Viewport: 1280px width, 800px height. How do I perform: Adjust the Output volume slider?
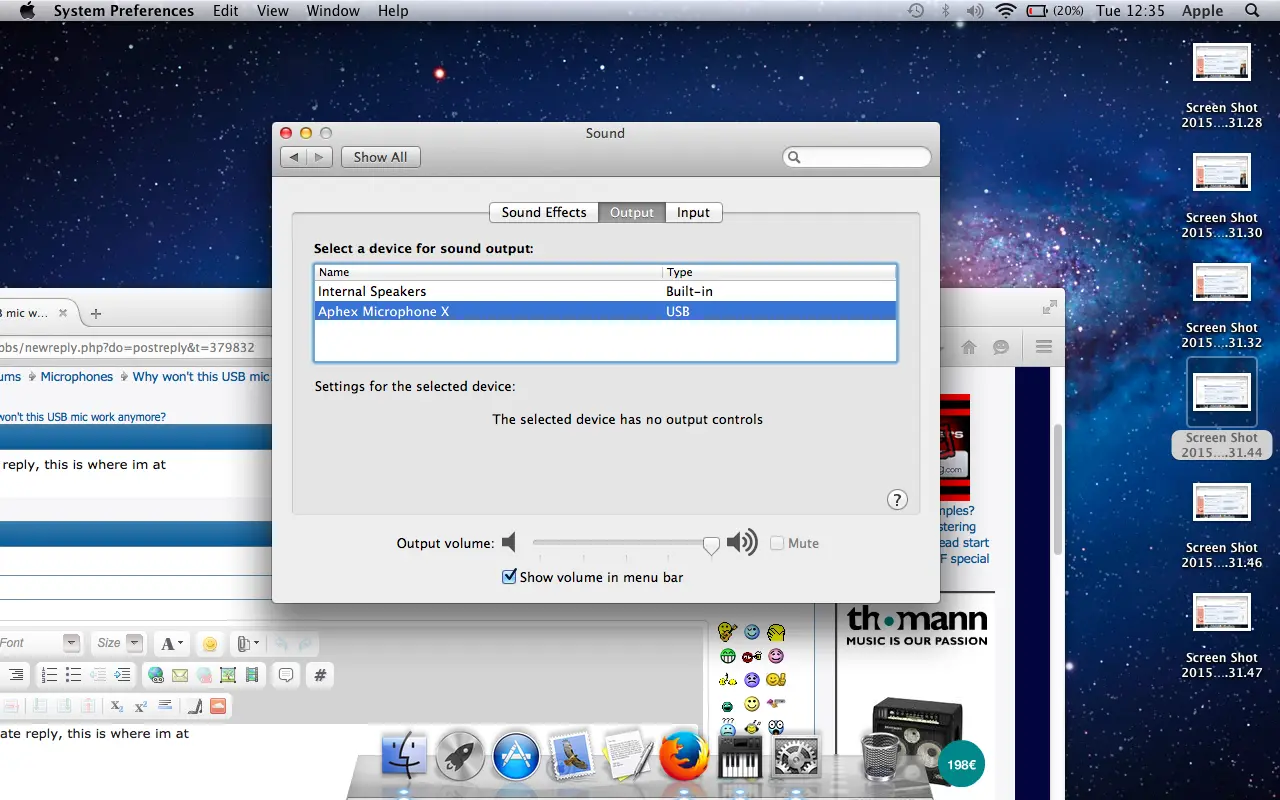711,544
